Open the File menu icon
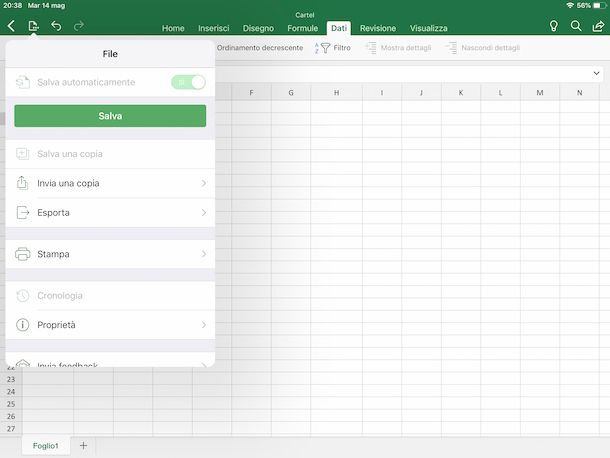This screenshot has height=458, width=610. (x=33, y=26)
